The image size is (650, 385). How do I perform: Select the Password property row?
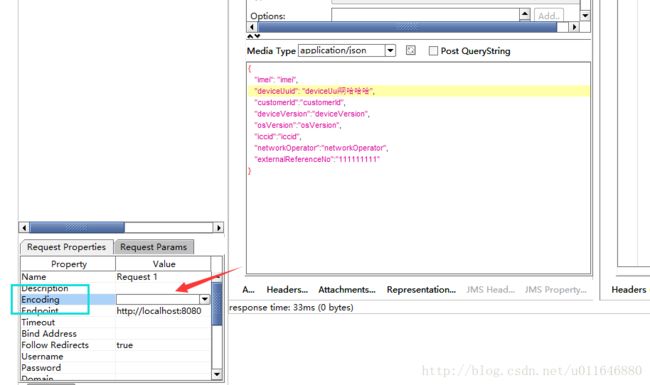coord(116,368)
